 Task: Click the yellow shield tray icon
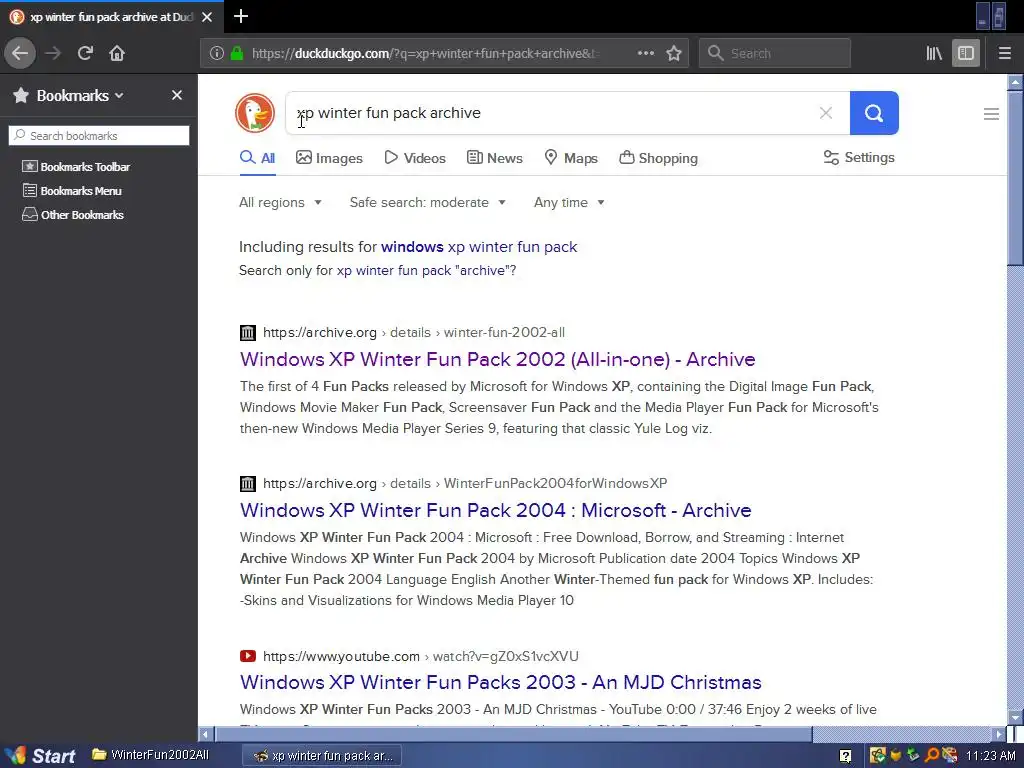[896, 756]
